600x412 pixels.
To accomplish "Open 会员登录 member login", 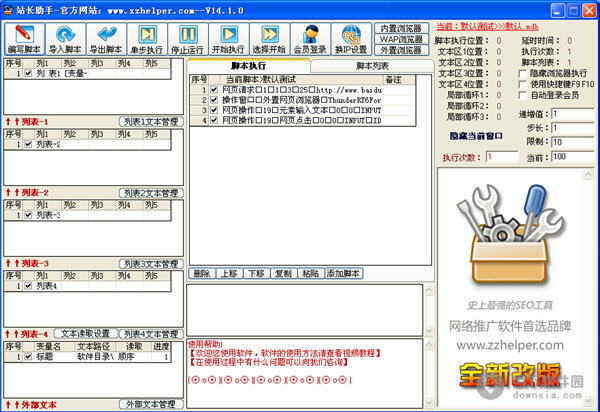I will (x=310, y=39).
